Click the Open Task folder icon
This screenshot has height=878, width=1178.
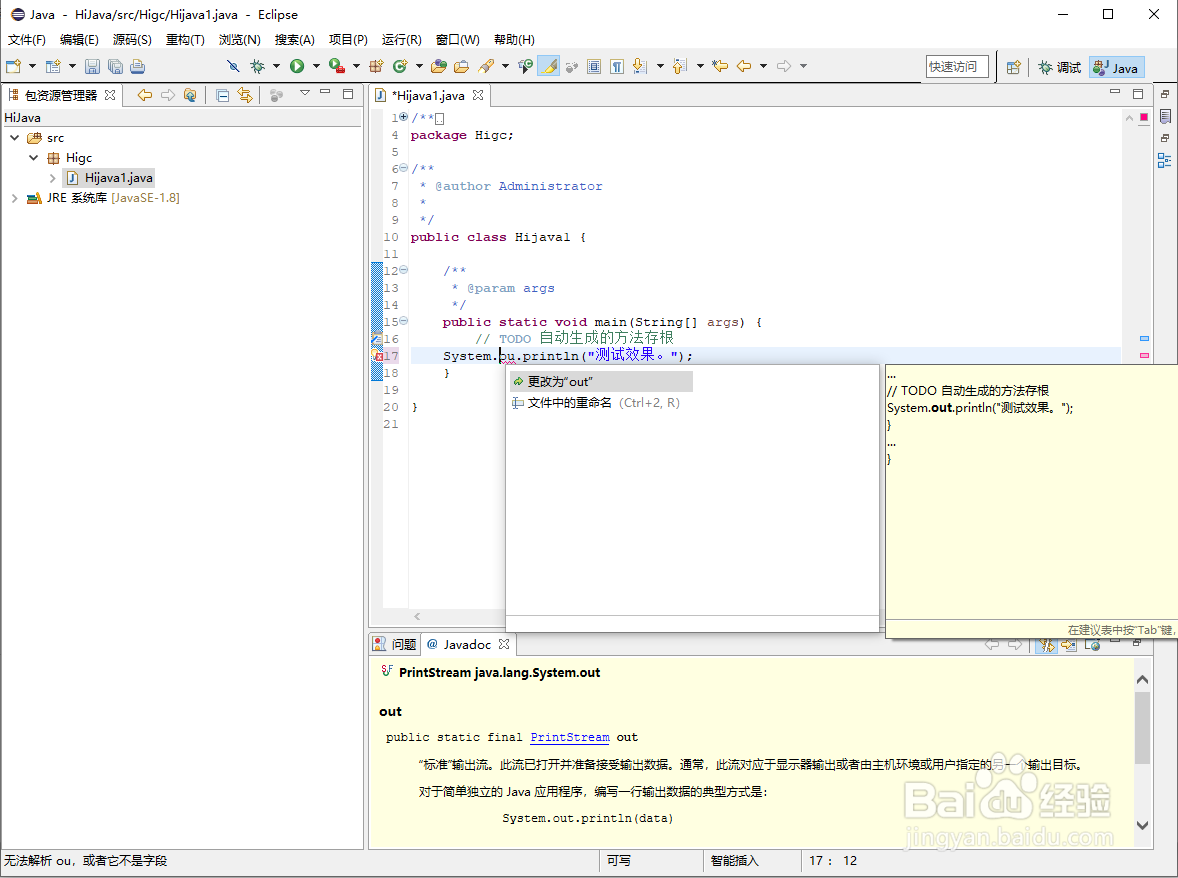click(461, 66)
